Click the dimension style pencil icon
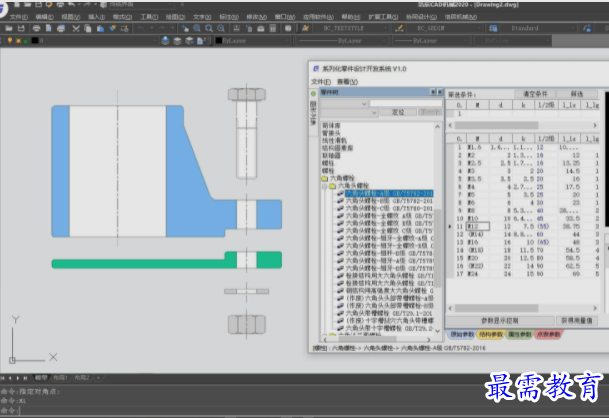Screen dimensions: 609x418 tap(399, 28)
